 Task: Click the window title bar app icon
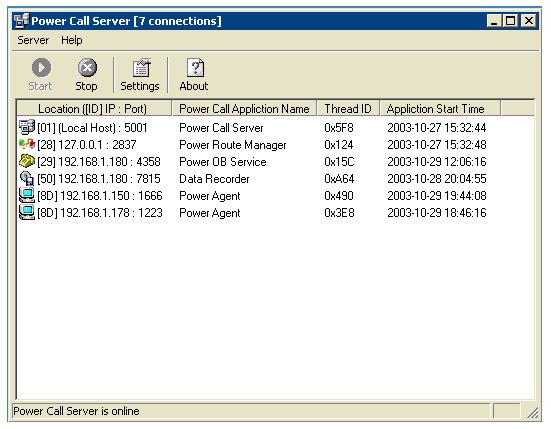pos(21,20)
